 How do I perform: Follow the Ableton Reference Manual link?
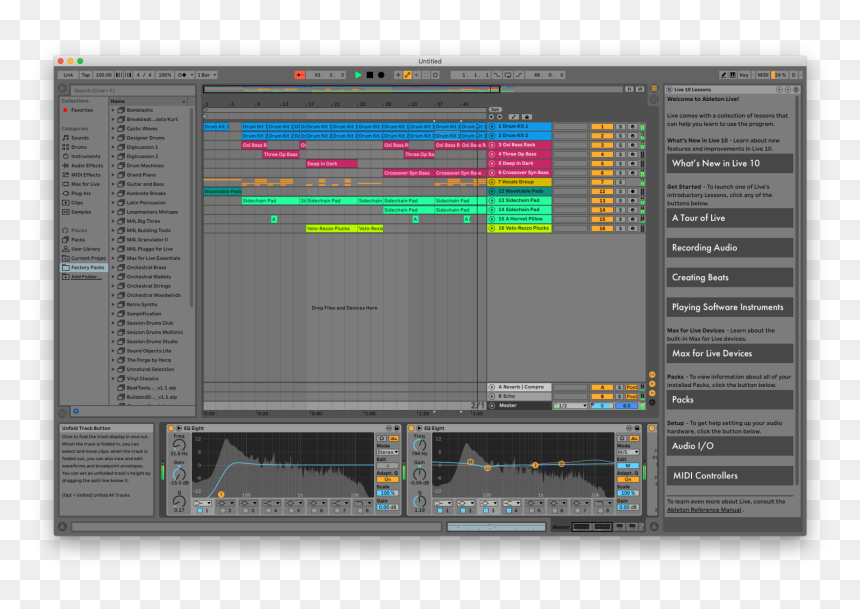point(704,510)
